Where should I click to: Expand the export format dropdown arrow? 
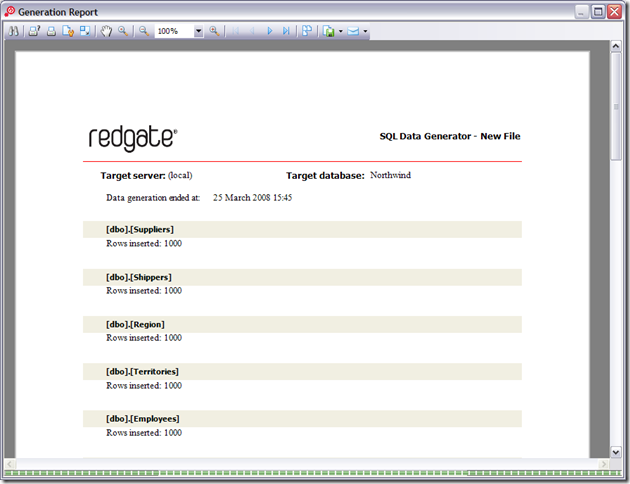(341, 31)
